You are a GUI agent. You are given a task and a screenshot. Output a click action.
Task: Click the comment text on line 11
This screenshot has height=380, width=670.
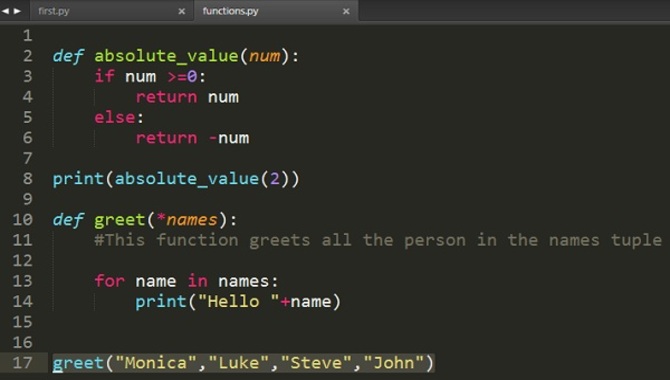click(x=378, y=240)
